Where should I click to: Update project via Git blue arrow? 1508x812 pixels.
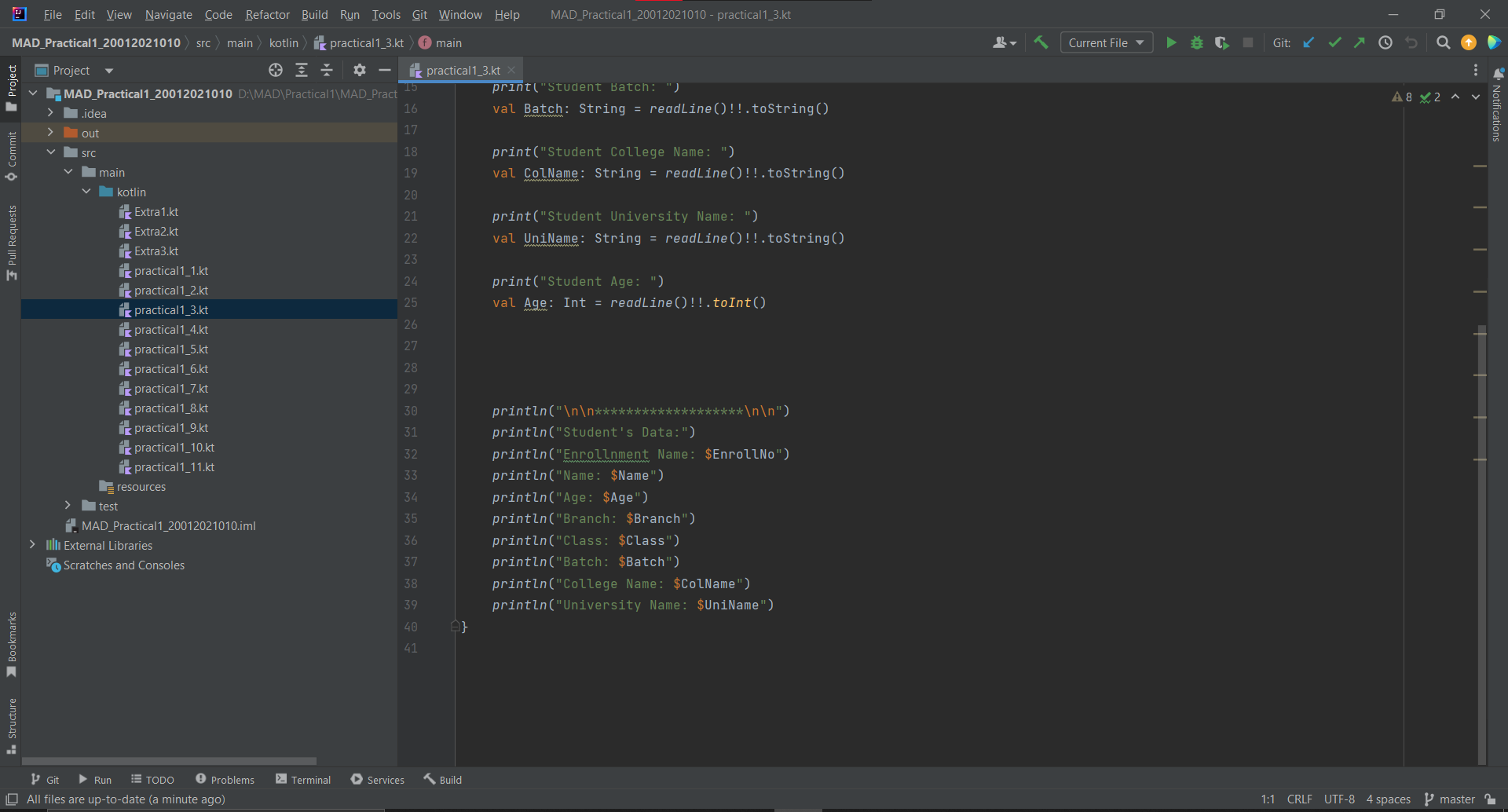[x=1309, y=43]
